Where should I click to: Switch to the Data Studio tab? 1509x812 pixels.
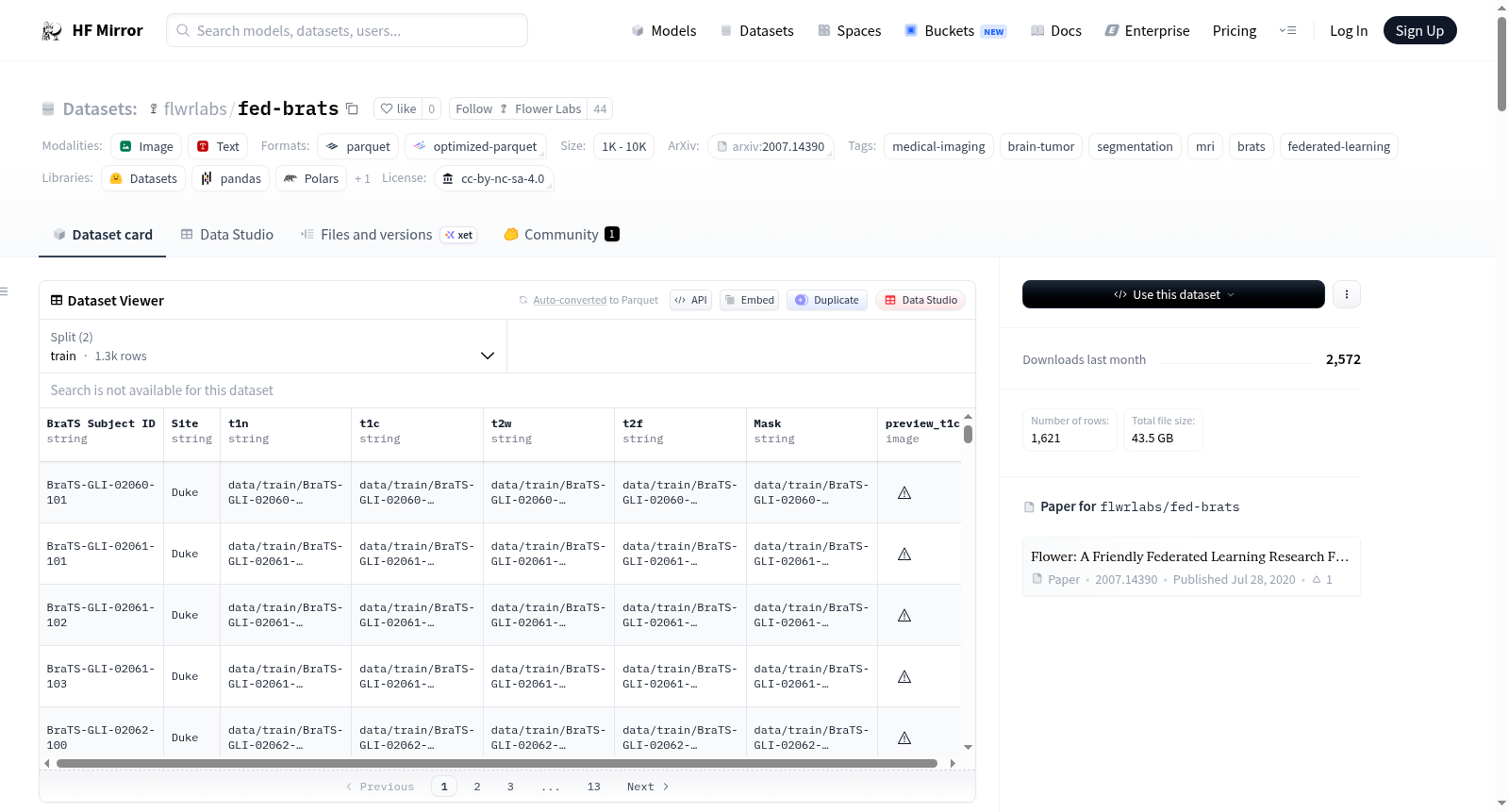pyautogui.click(x=227, y=235)
